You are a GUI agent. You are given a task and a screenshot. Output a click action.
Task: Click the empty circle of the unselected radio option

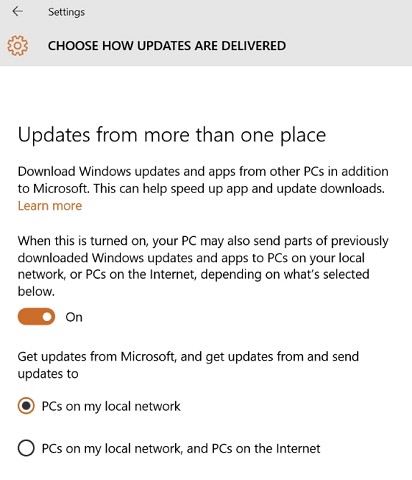click(26, 448)
